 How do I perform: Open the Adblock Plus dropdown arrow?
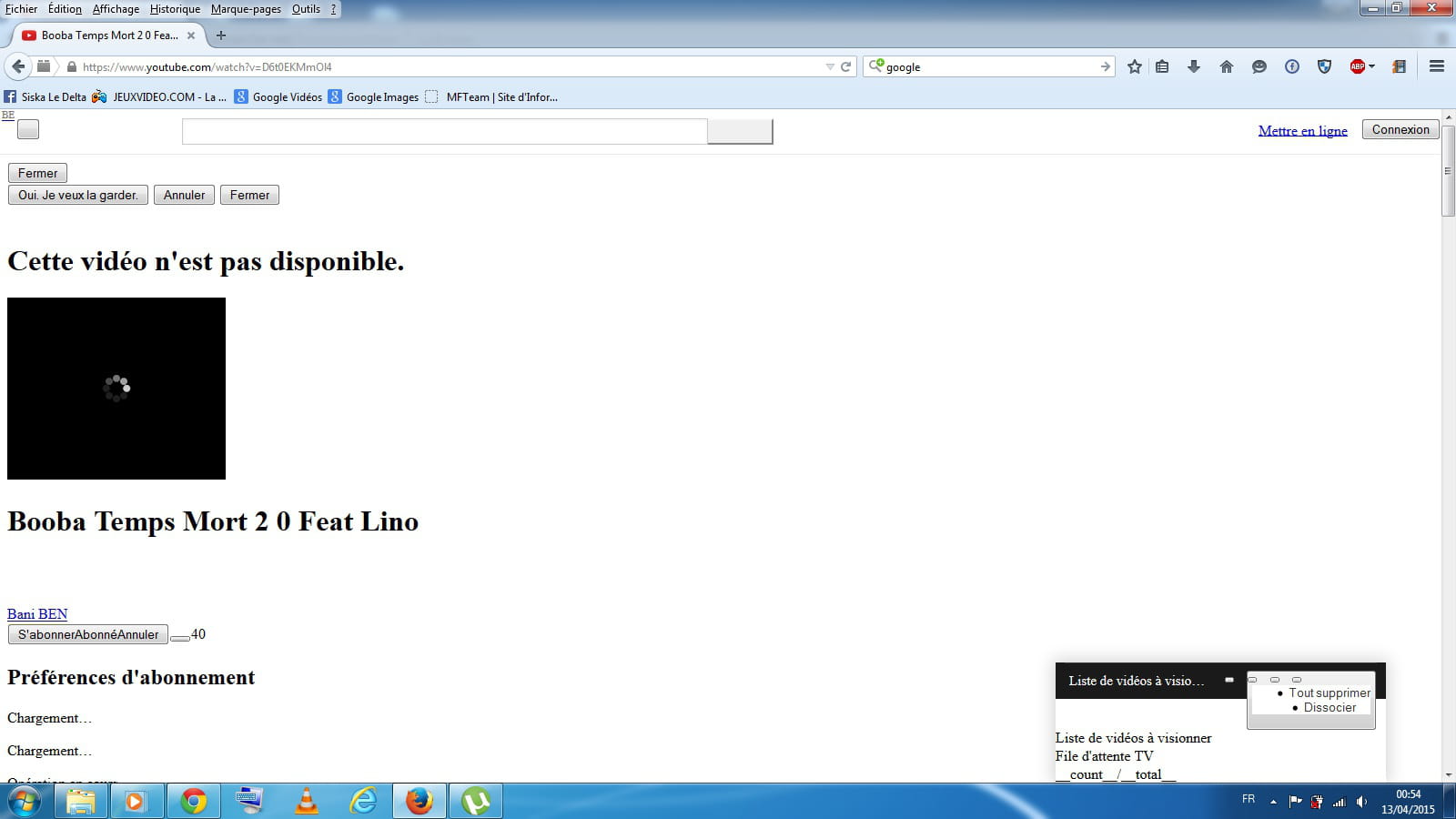click(1371, 66)
